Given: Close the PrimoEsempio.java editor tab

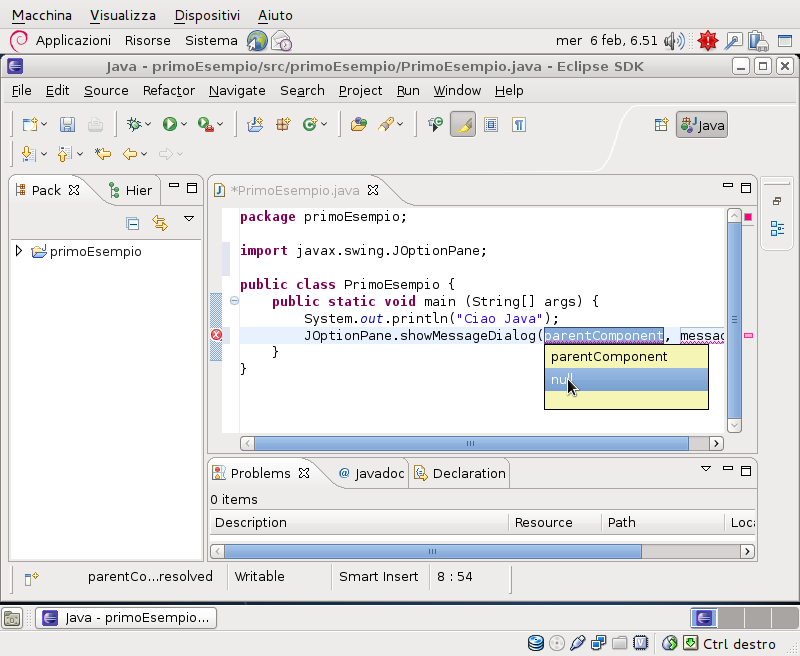Looking at the screenshot, I should tap(373, 190).
